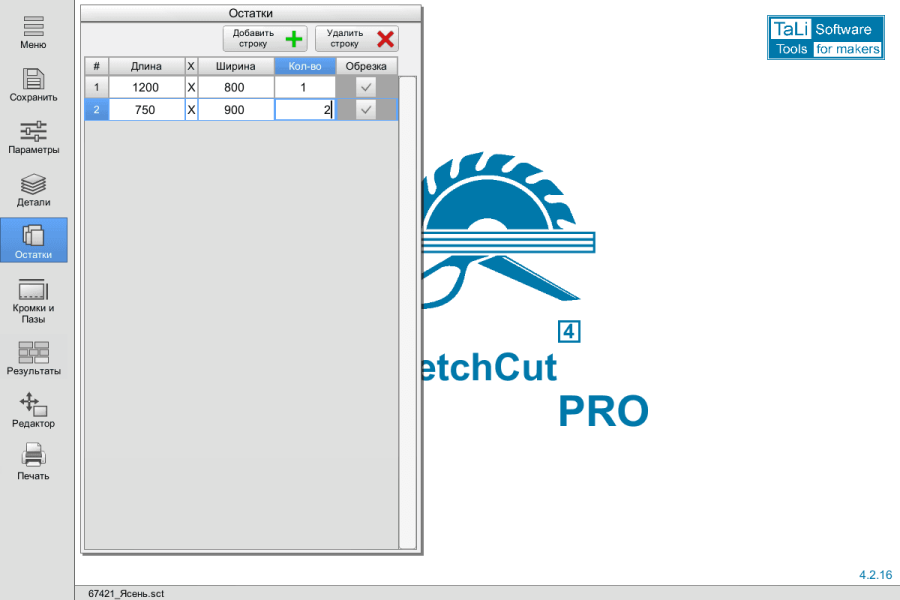Click the Кол-во column header
This screenshot has height=600, width=900.
tap(305, 66)
